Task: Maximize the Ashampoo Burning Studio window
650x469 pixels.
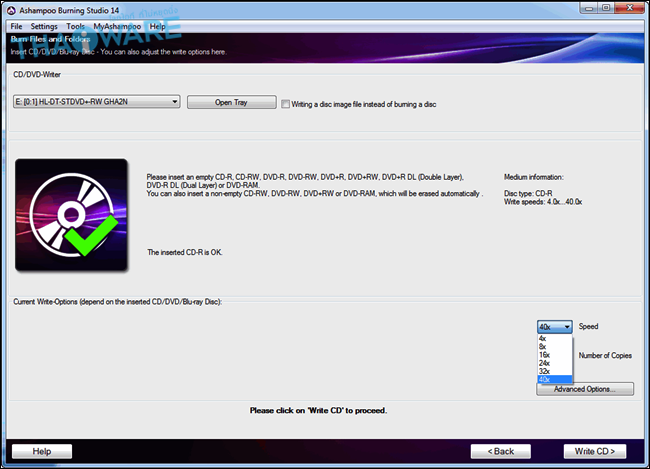Action: 606,8
